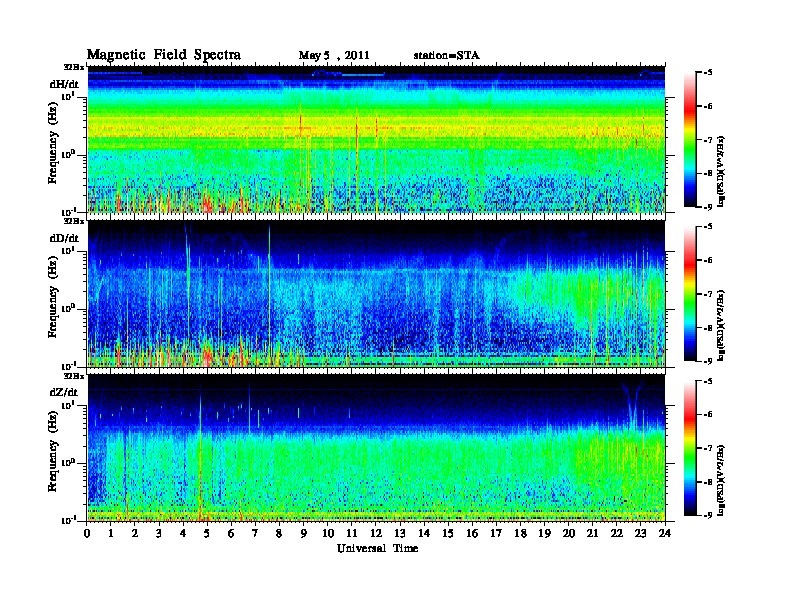Select the "May 5, 2011" date text
792x612 pixels.
[x=334, y=56]
